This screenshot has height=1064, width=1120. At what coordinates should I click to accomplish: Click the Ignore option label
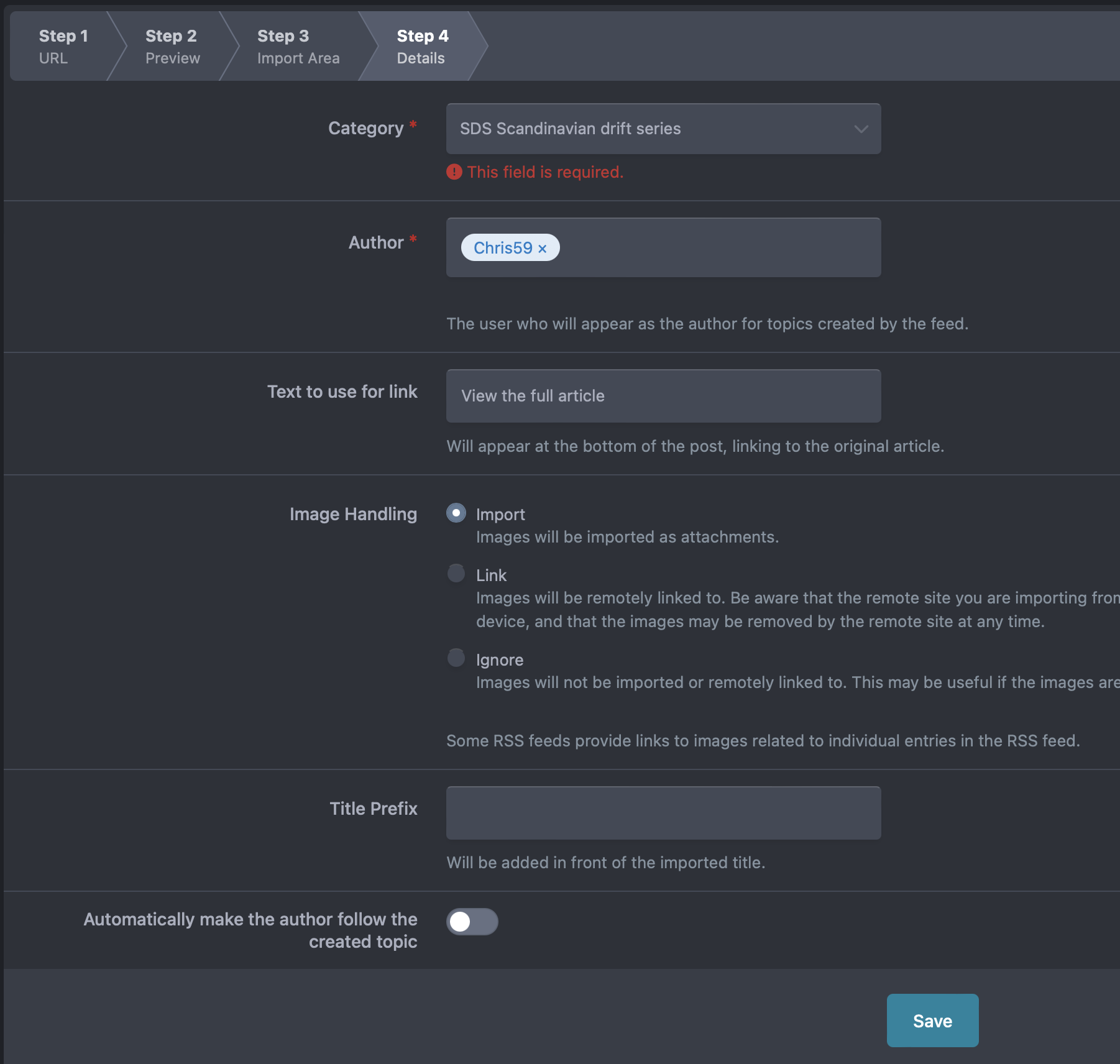tap(500, 660)
